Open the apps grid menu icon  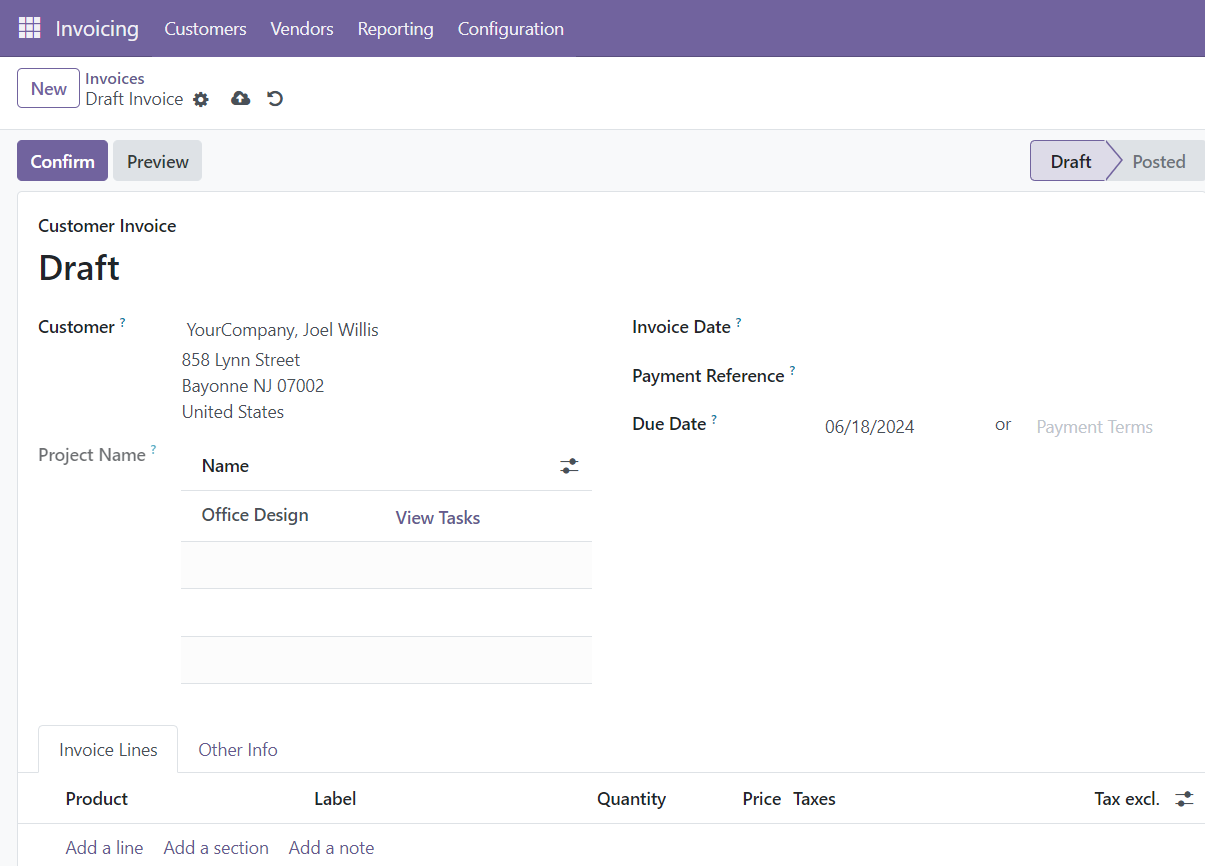[x=30, y=28]
